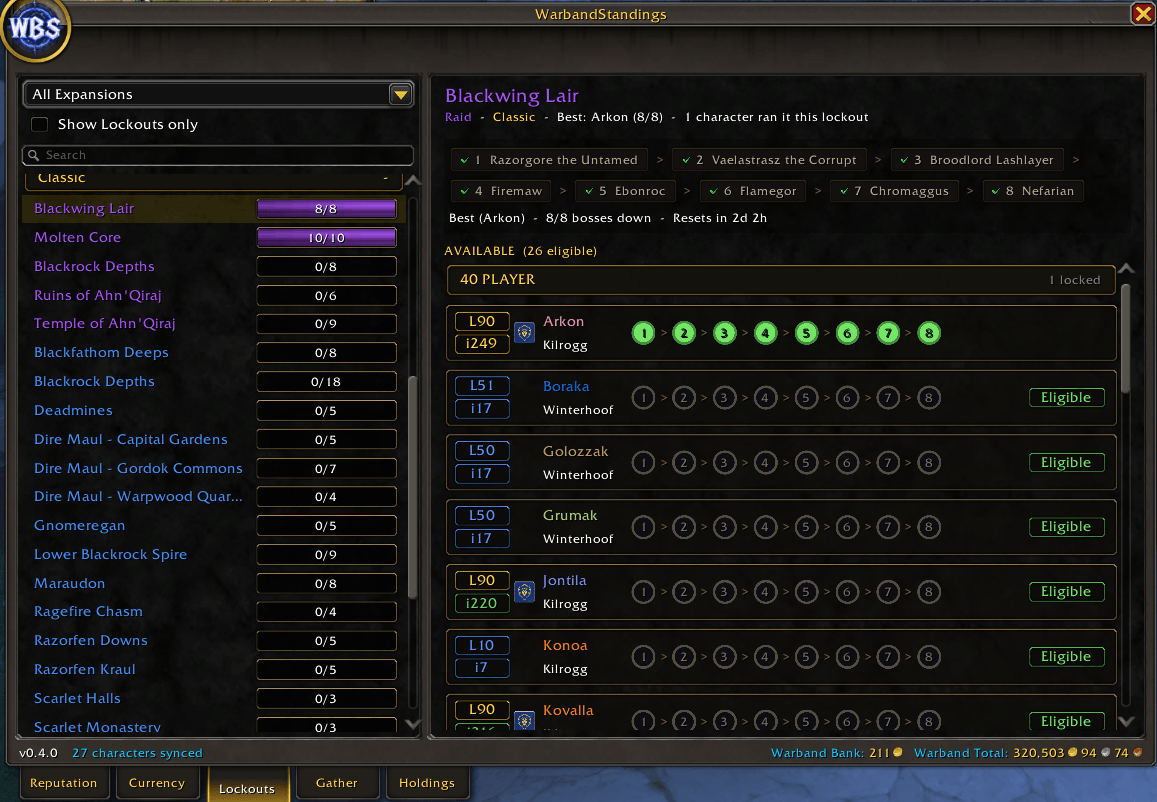
Task: Click Molten Core 10/10 progress bar
Action: point(326,238)
